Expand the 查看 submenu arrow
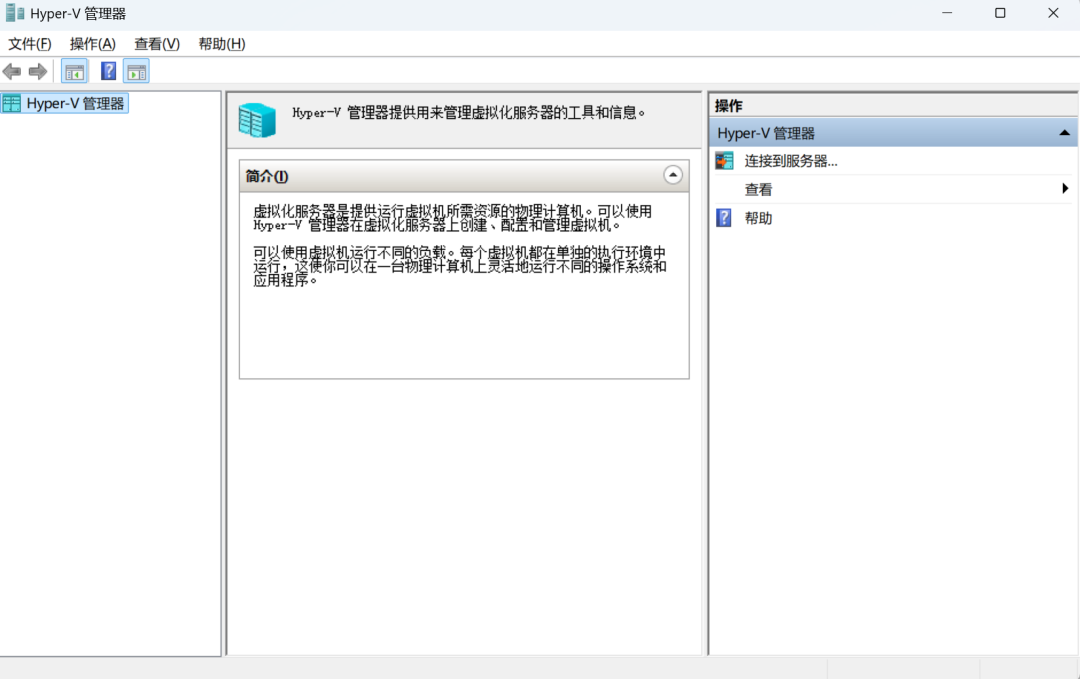Viewport: 1080px width, 679px height. (x=1065, y=188)
